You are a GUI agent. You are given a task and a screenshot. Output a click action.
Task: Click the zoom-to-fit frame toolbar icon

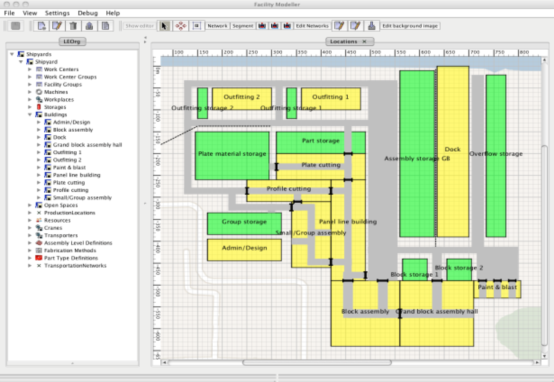coord(197,26)
